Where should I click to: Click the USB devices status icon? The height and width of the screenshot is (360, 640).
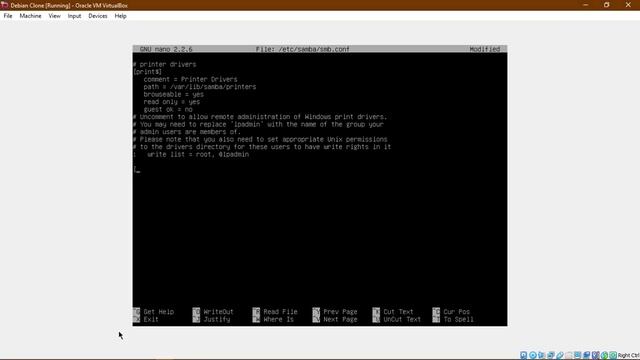pyautogui.click(x=560, y=355)
